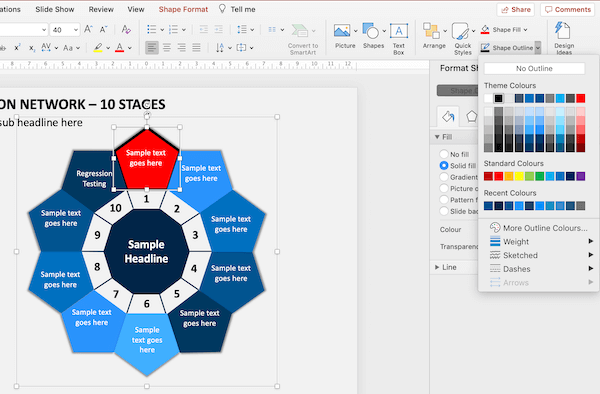
Task: Open the Shape Format tab
Action: 183,9
